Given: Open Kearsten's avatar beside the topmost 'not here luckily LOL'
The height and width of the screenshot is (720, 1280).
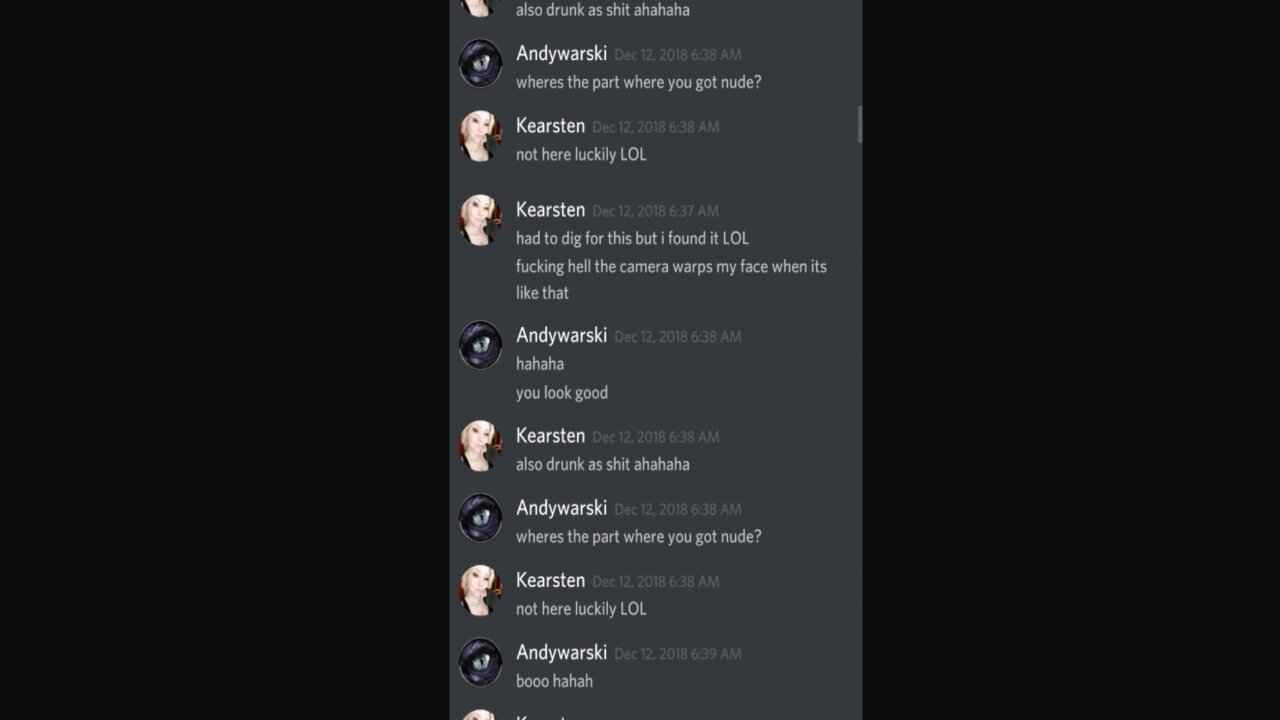Looking at the screenshot, I should [x=480, y=136].
